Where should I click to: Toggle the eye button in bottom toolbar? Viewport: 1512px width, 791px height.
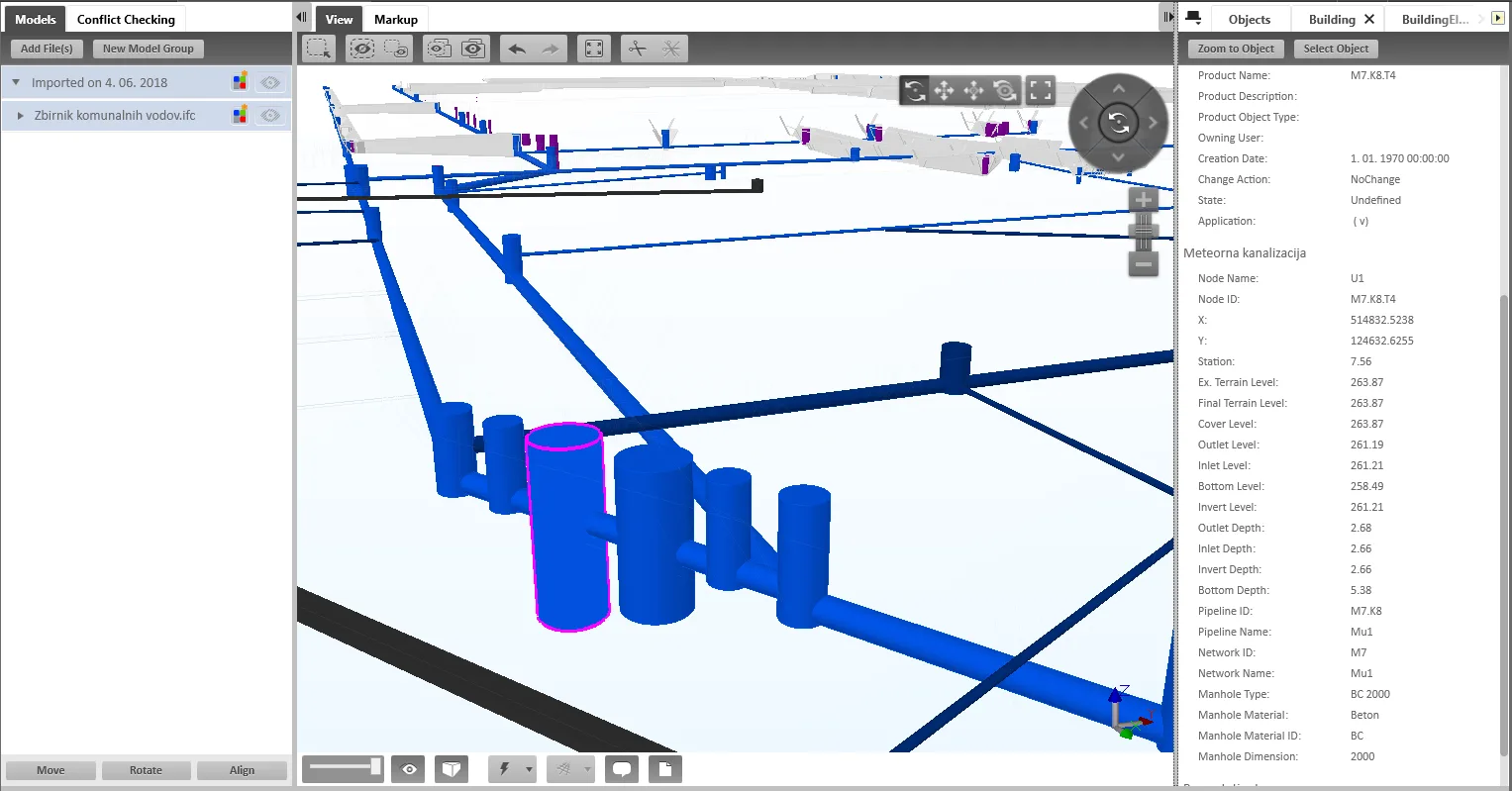pos(409,769)
